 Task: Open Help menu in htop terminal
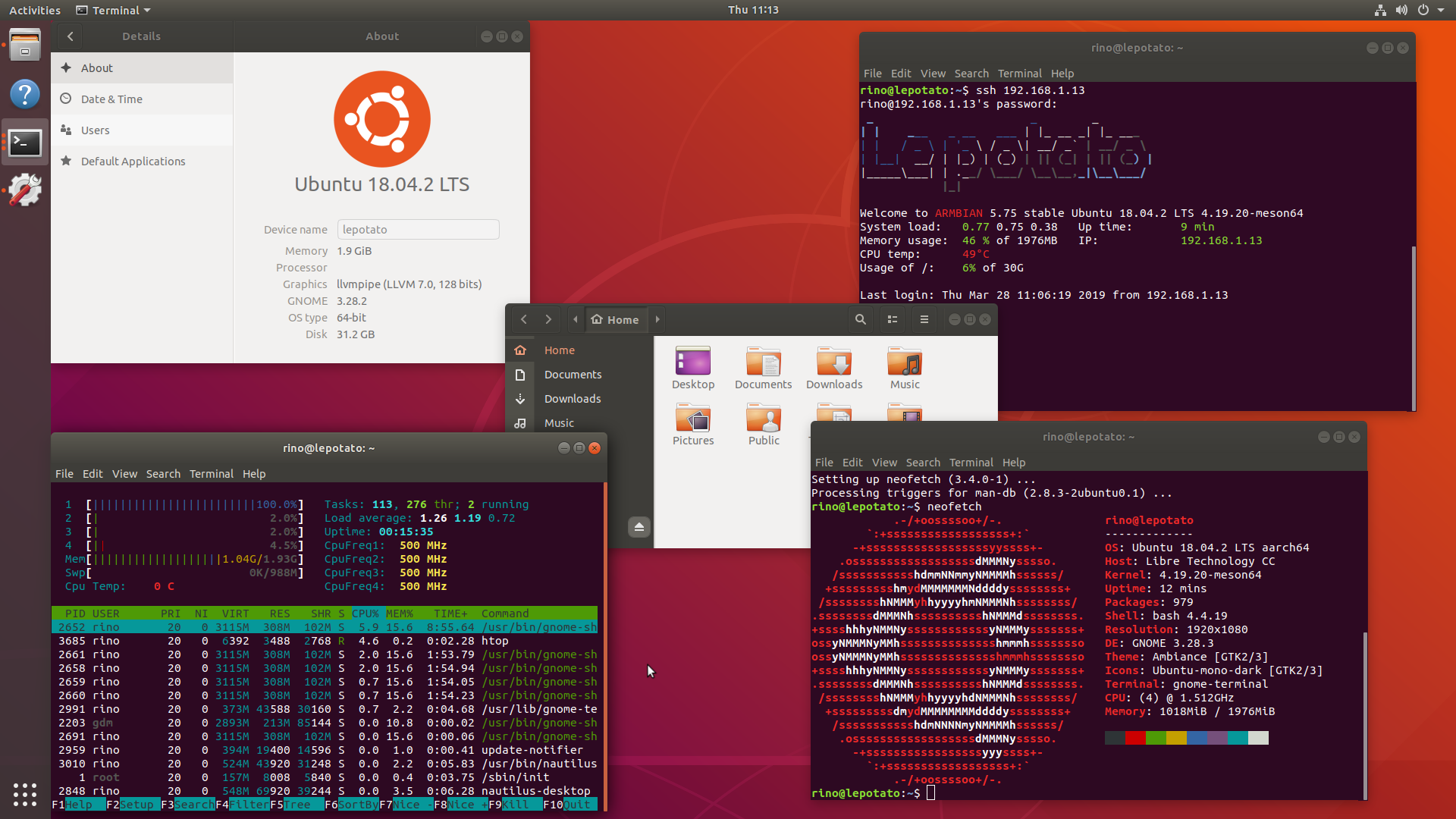click(x=254, y=474)
